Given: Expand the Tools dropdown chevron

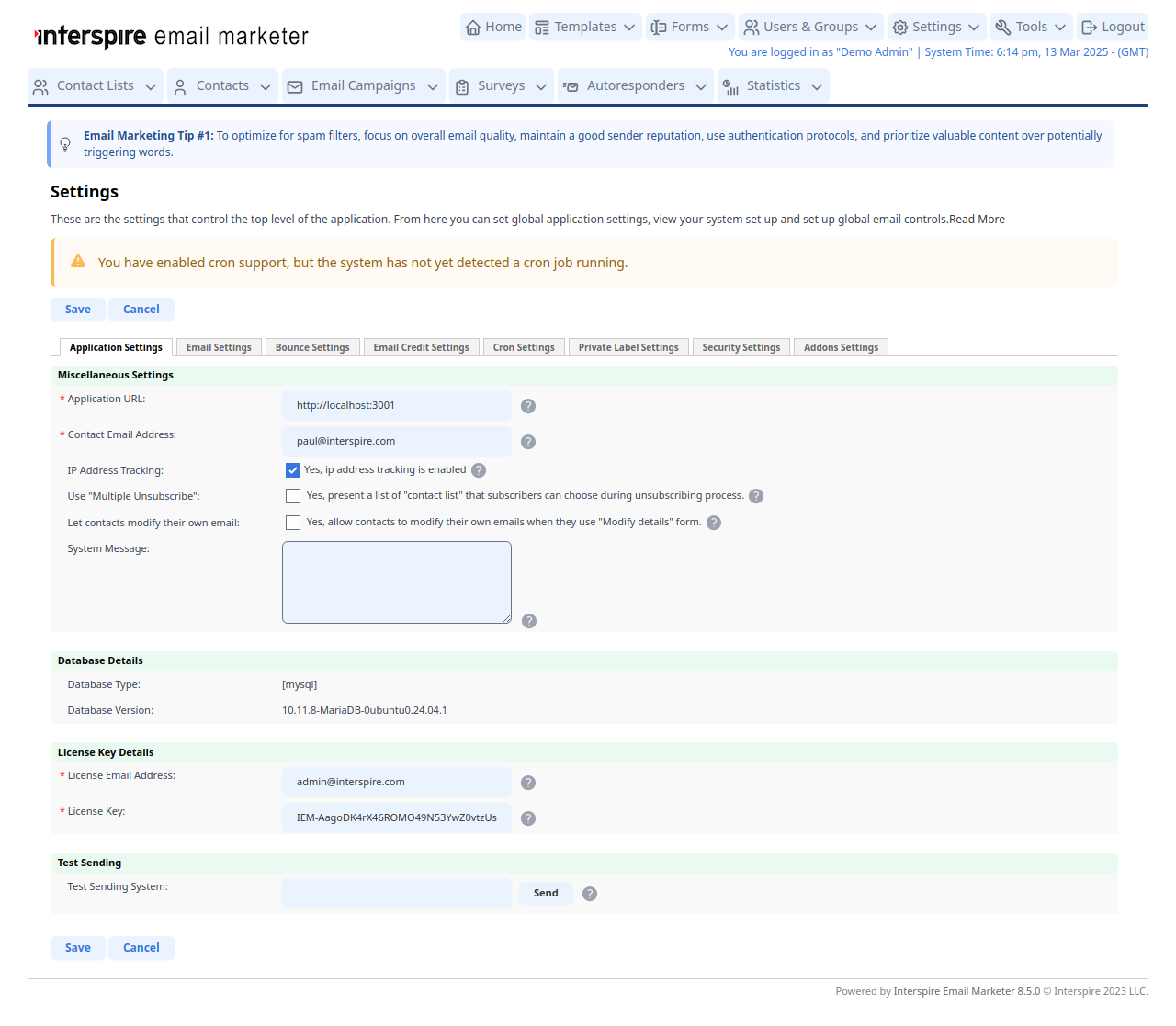Looking at the screenshot, I should 1060,28.
